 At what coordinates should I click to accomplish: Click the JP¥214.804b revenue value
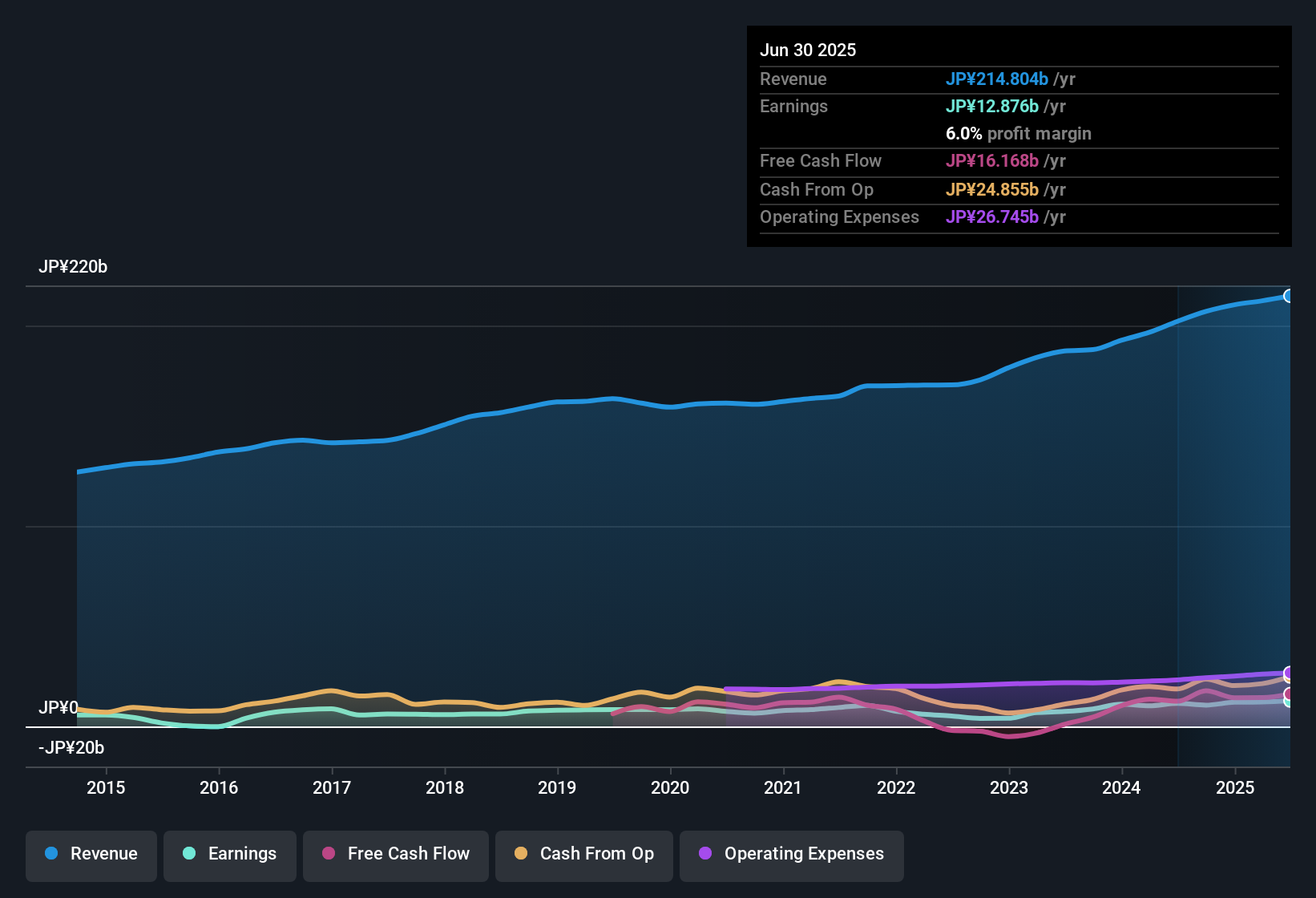[x=998, y=79]
